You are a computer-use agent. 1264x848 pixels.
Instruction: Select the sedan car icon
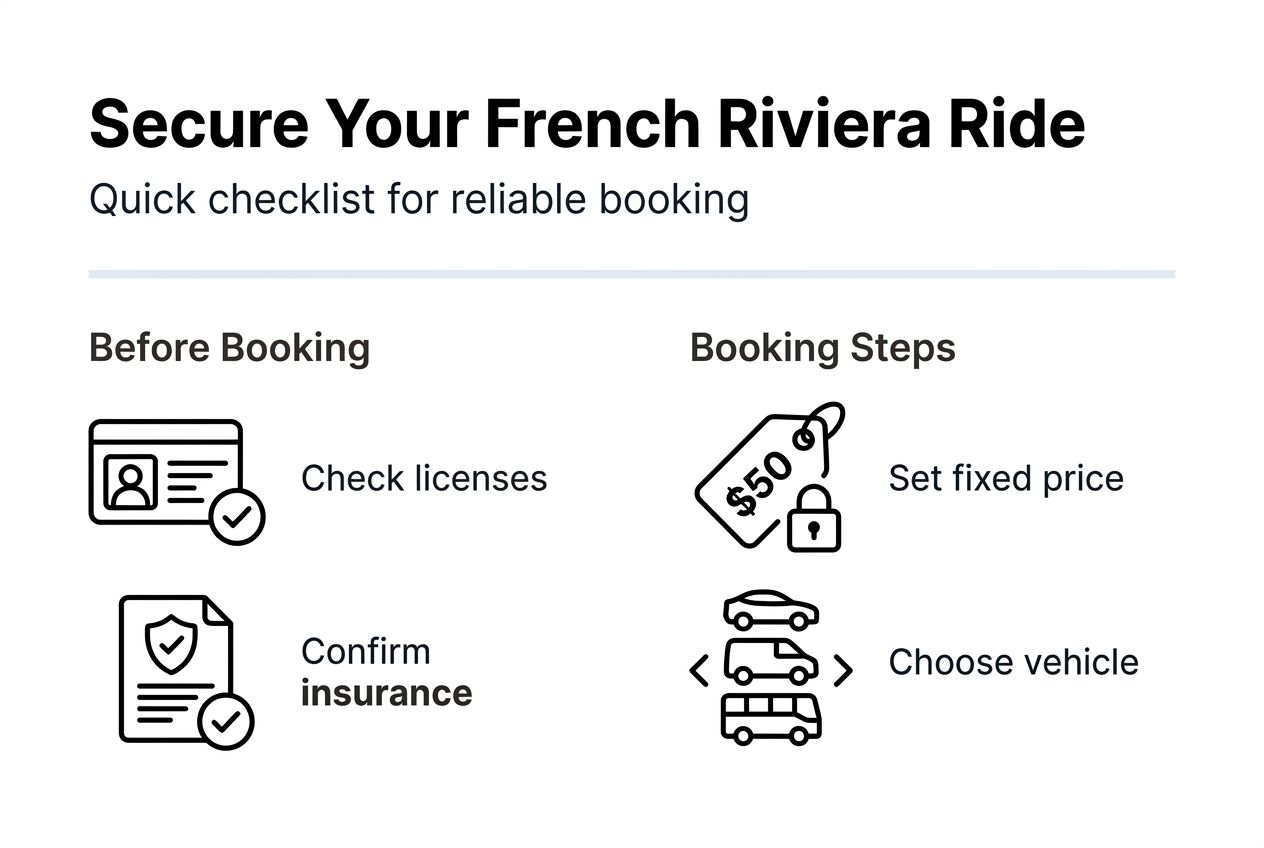pos(771,609)
